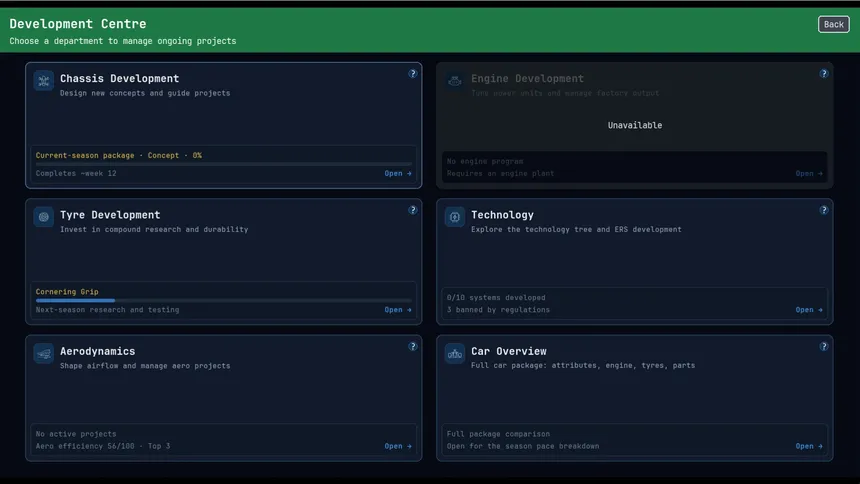
Task: Click 'Next-season research and testing' text
Action: click(x=108, y=309)
